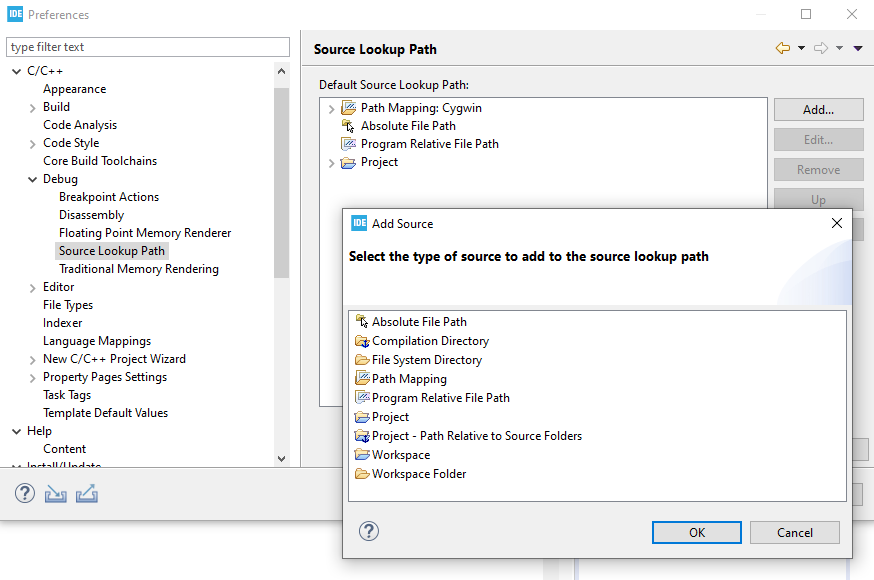
Task: Click the help icon in Add Source dialog
Action: click(x=369, y=532)
